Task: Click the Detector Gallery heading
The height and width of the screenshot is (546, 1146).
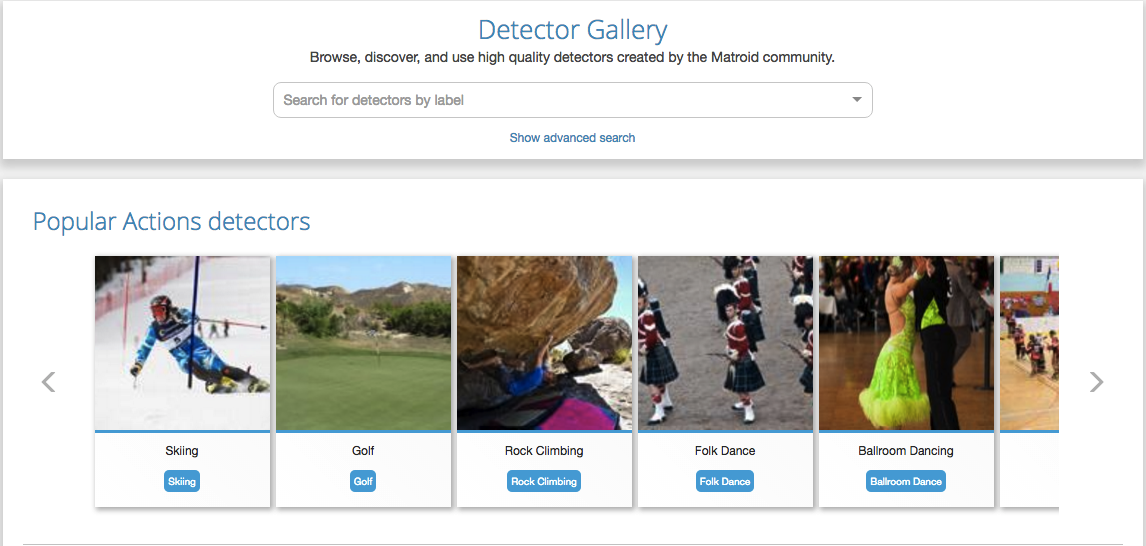Action: (x=572, y=31)
